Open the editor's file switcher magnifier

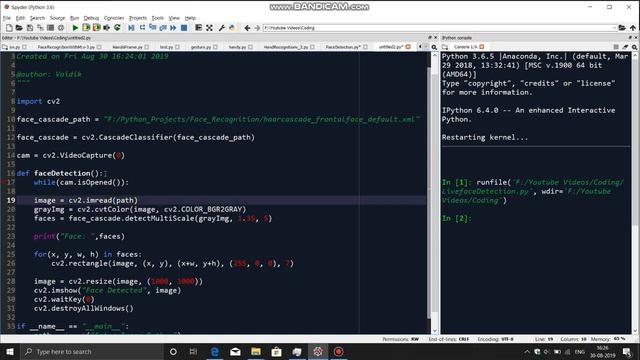click(434, 47)
